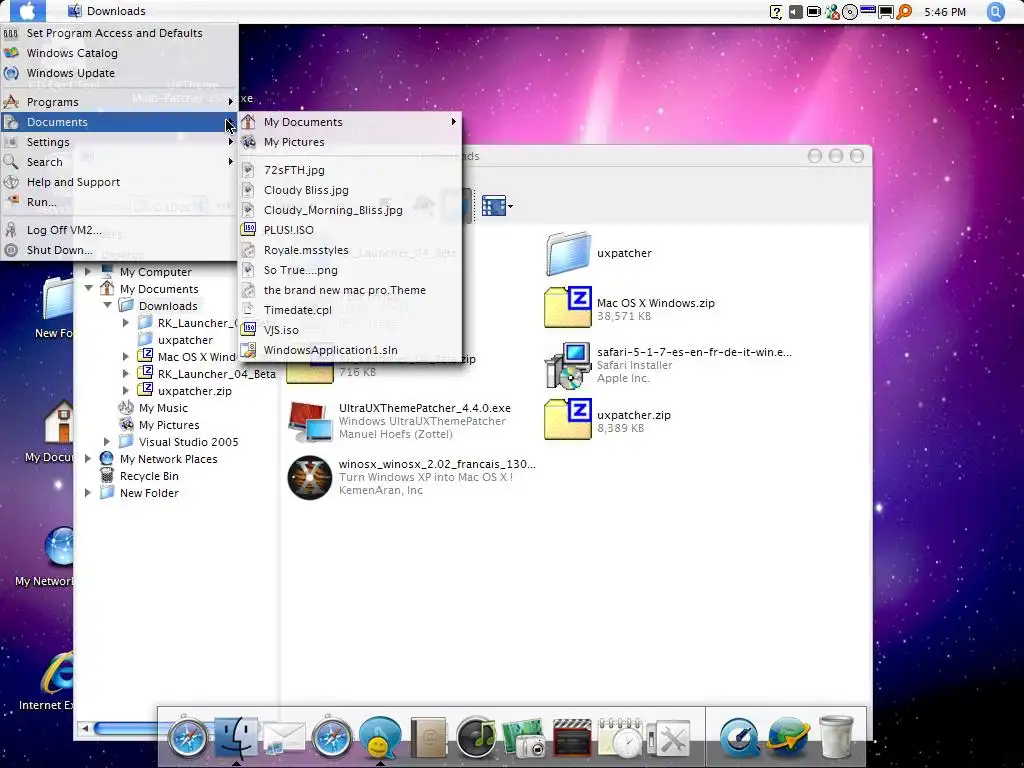Collapse My Documents node in folder tree
Viewport: 1024px width, 768px height.
(x=88, y=289)
